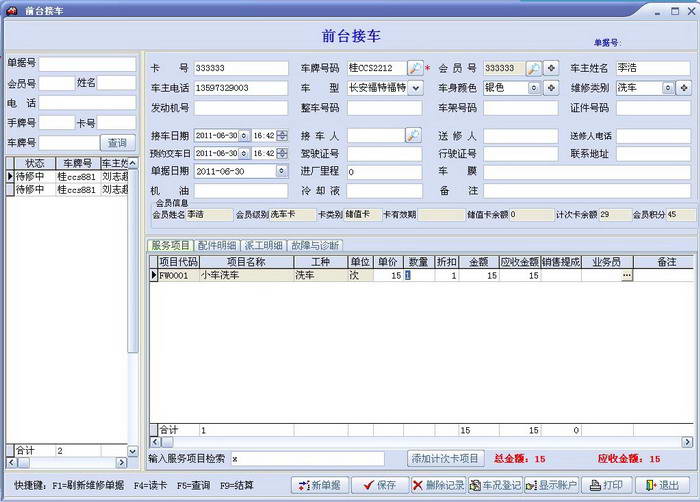The image size is (700, 502).
Task: Expand the 车型 dropdown list
Action: 415,88
